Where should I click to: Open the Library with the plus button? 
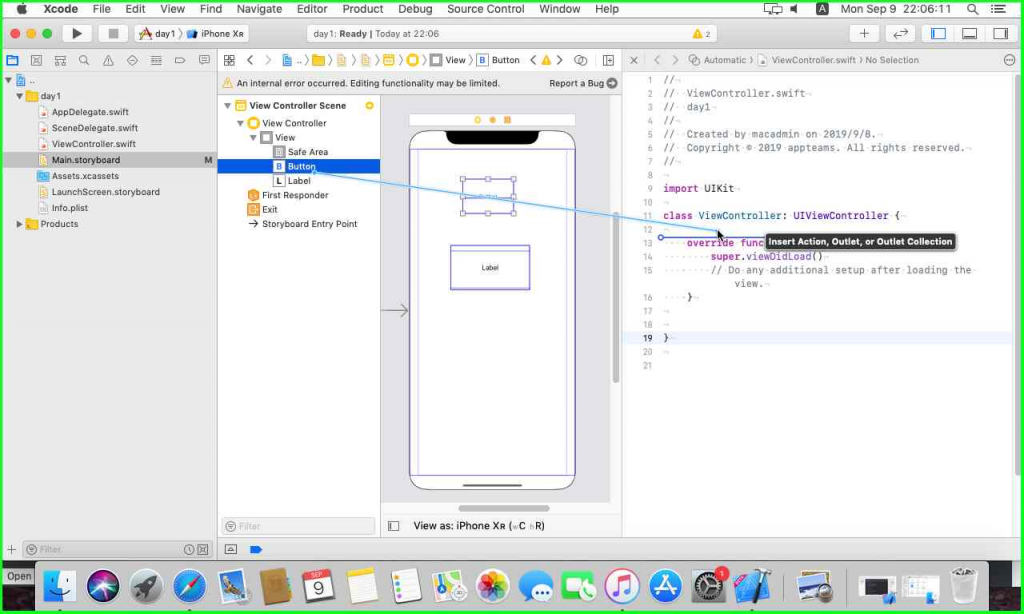[864, 33]
